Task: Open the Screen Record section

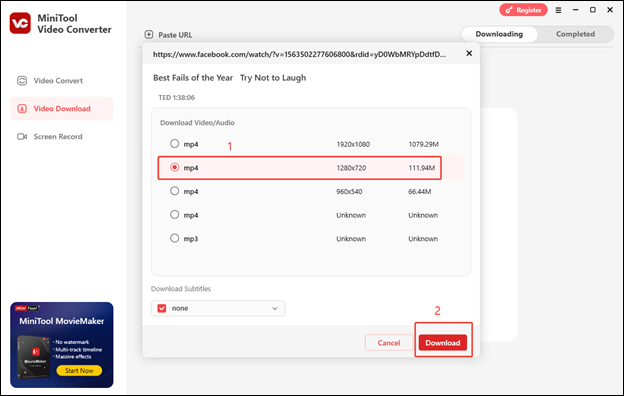Action: point(62,137)
